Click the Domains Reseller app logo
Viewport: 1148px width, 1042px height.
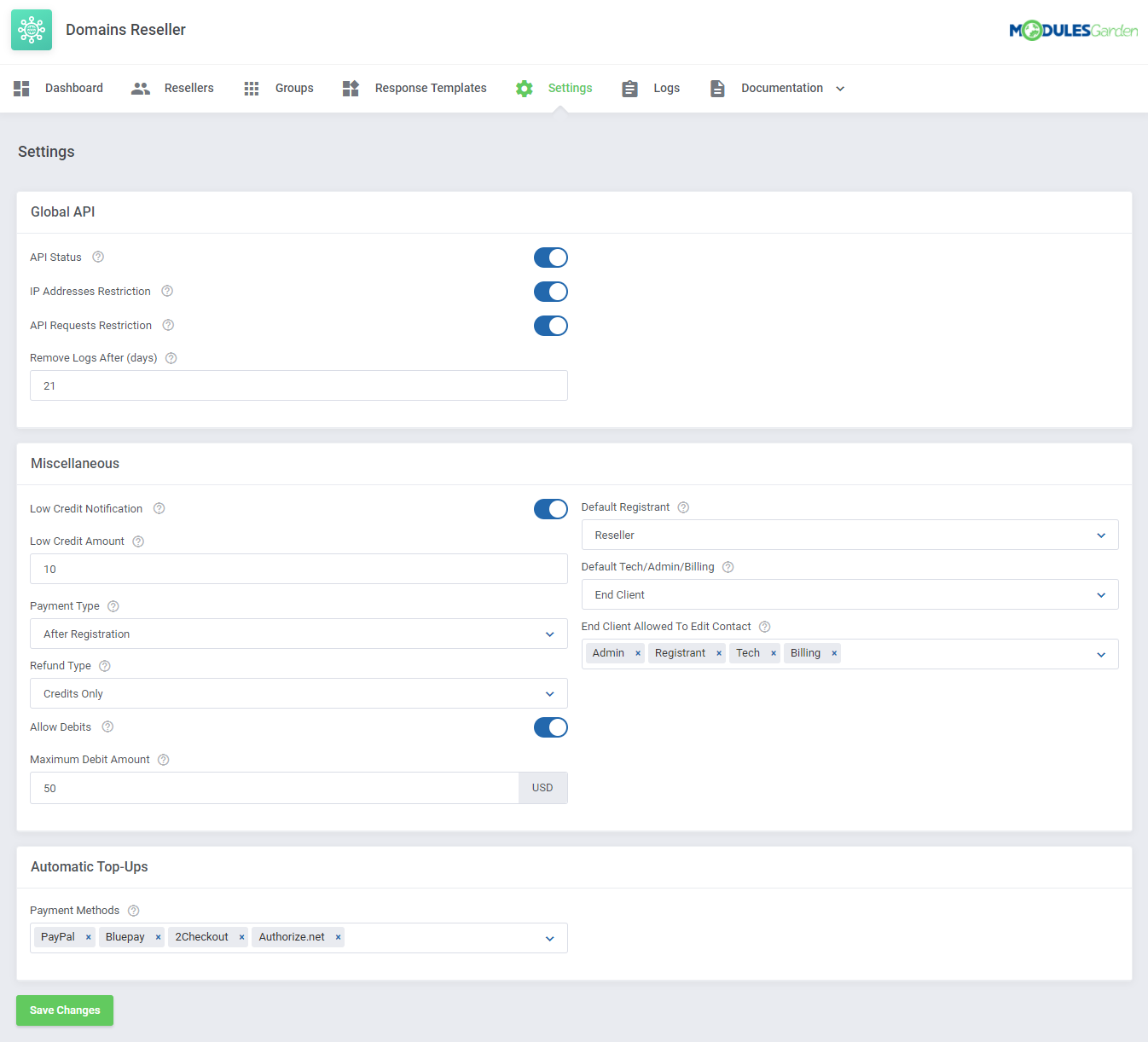point(31,30)
